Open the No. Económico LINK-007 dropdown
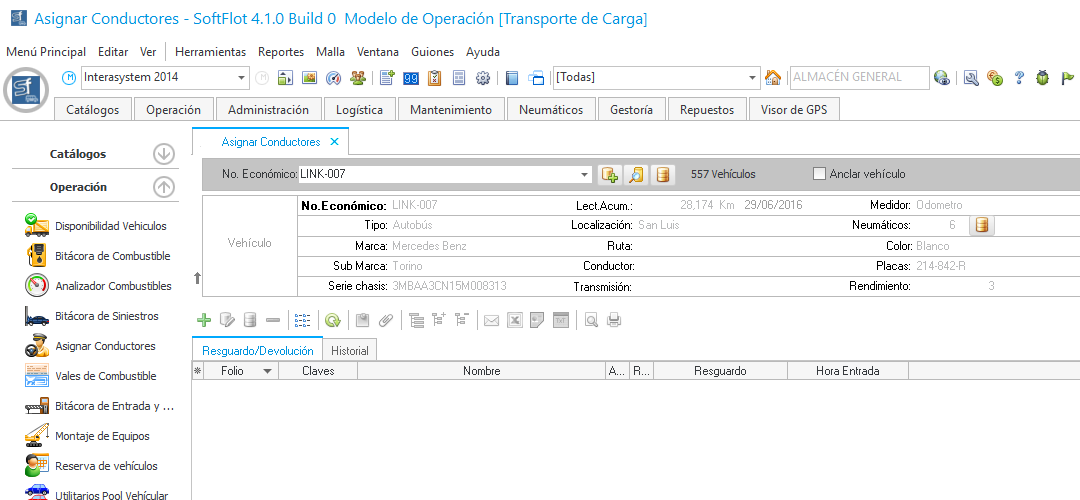Screen dimensions: 1080x500 tap(585, 175)
